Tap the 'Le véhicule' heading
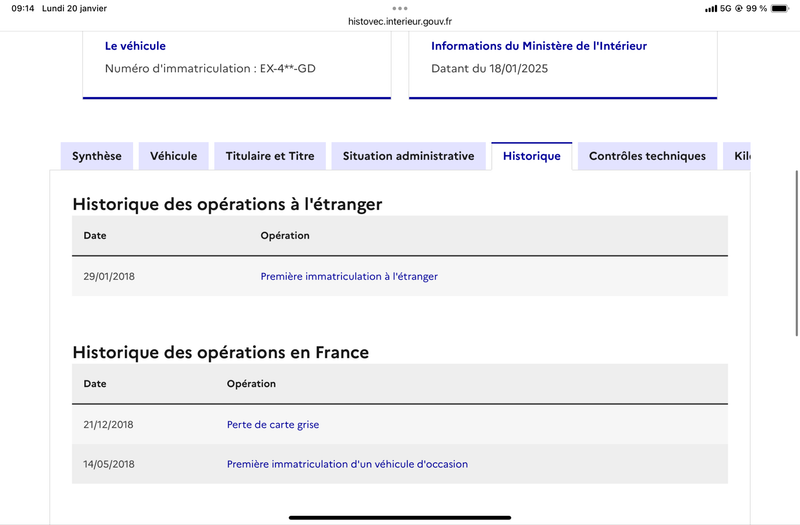 coord(135,46)
